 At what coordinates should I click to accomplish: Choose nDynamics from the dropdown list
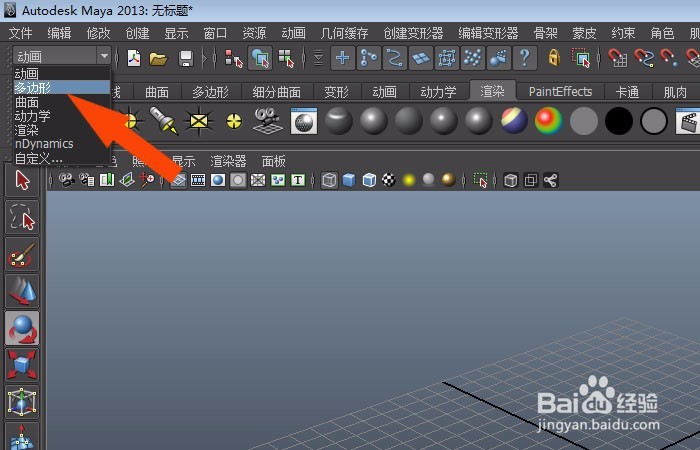pyautogui.click(x=62, y=144)
